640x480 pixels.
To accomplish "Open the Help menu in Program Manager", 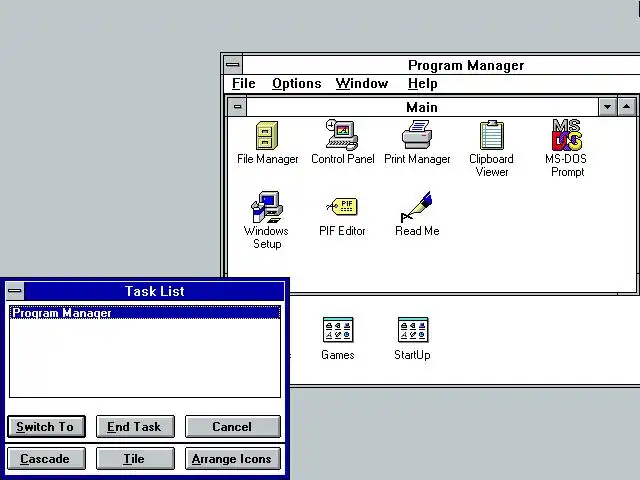I will pos(422,84).
